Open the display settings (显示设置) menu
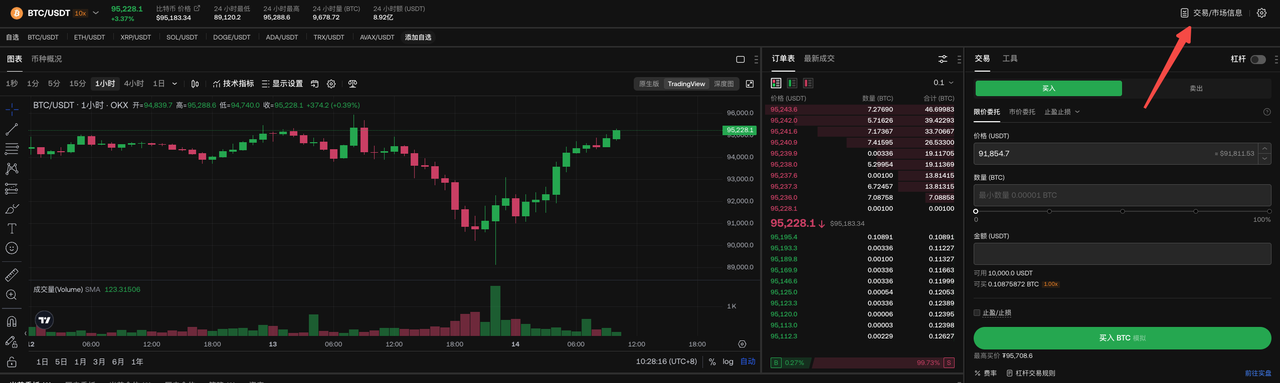The image size is (1280, 383). point(282,84)
